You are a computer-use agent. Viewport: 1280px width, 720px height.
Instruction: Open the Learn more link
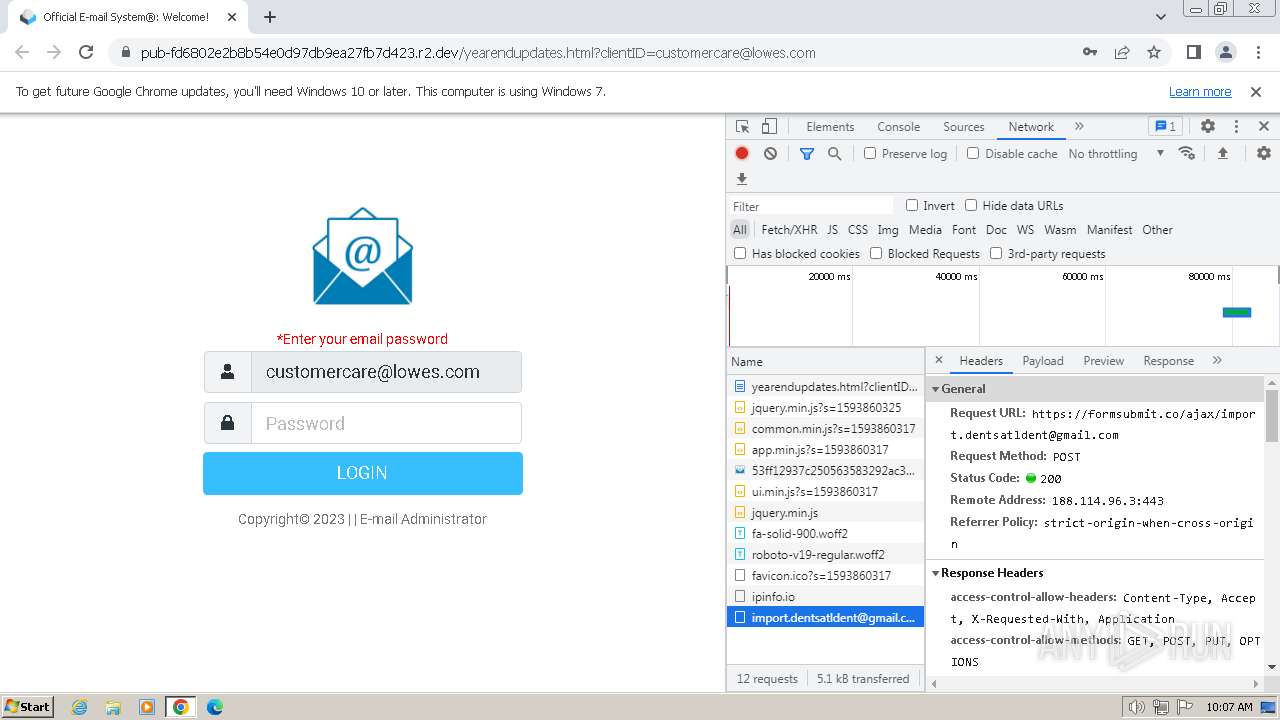(1200, 91)
